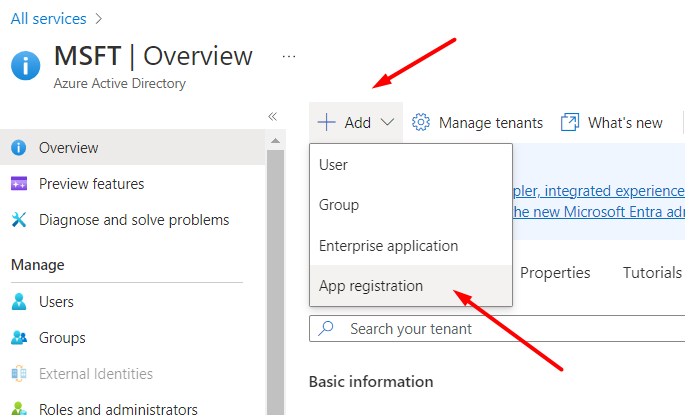Open Preview features in sidebar

click(x=133, y=183)
